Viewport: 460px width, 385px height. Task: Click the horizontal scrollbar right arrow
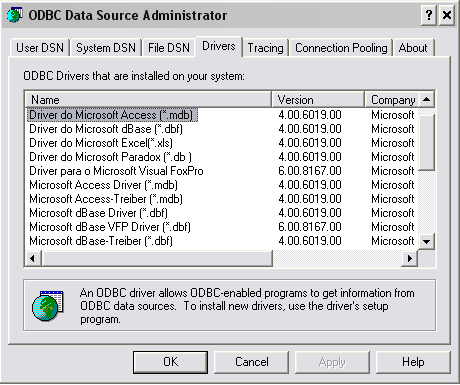(410, 258)
